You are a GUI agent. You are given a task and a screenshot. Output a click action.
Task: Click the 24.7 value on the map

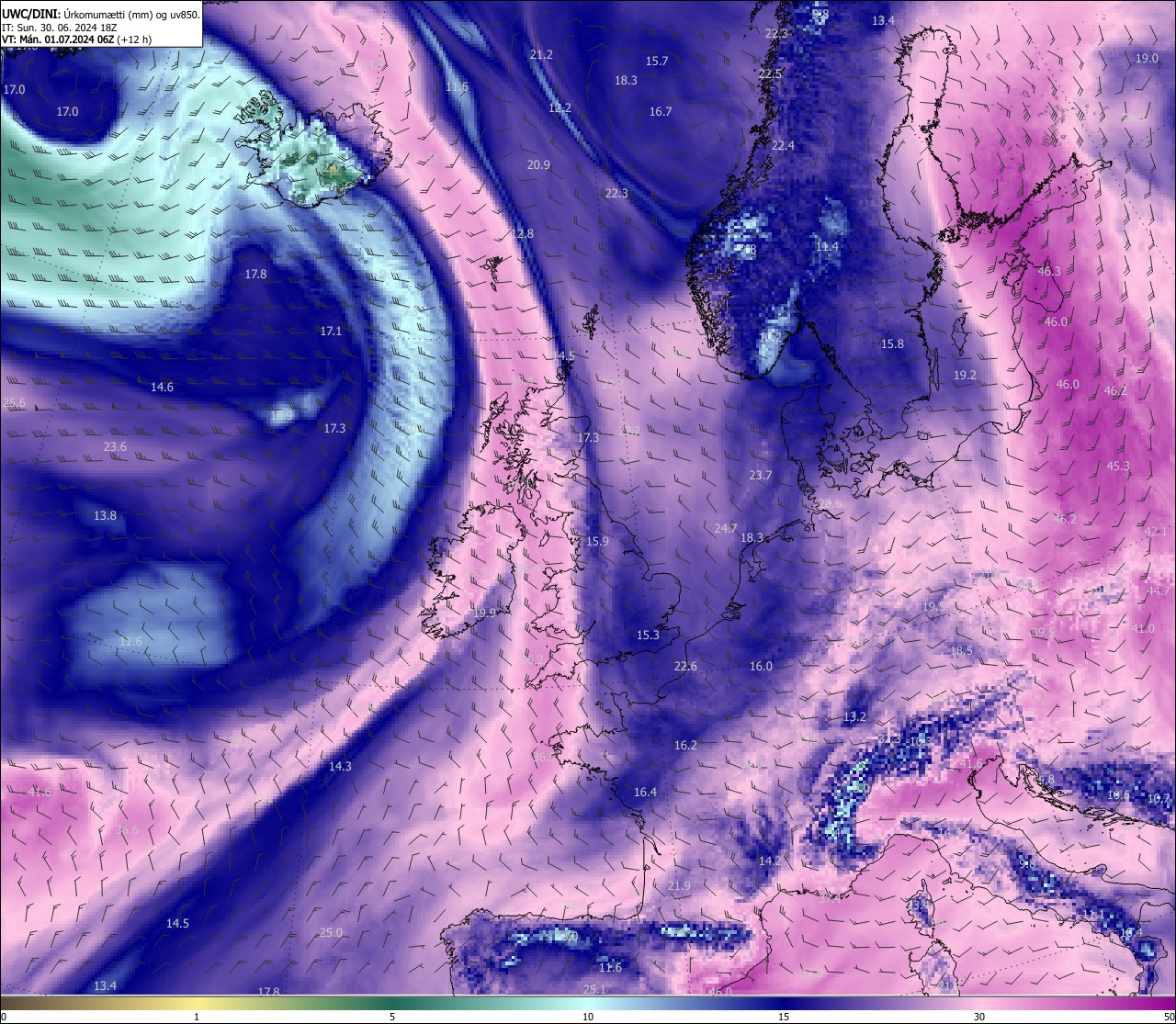pyautogui.click(x=726, y=528)
